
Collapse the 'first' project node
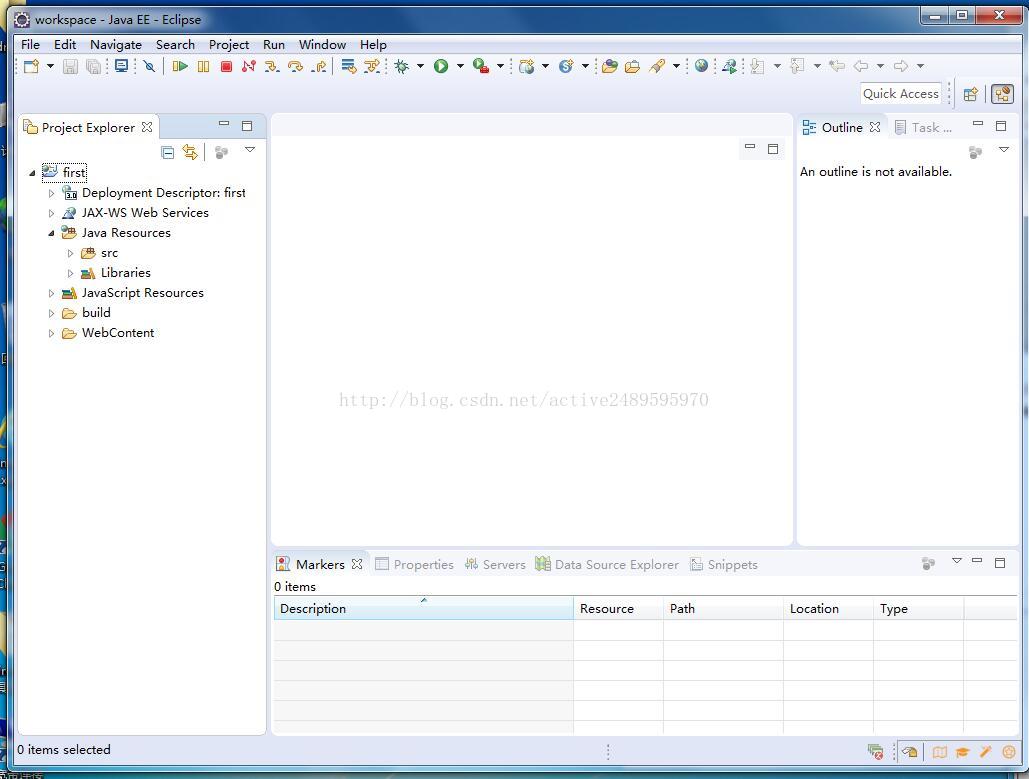point(32,173)
